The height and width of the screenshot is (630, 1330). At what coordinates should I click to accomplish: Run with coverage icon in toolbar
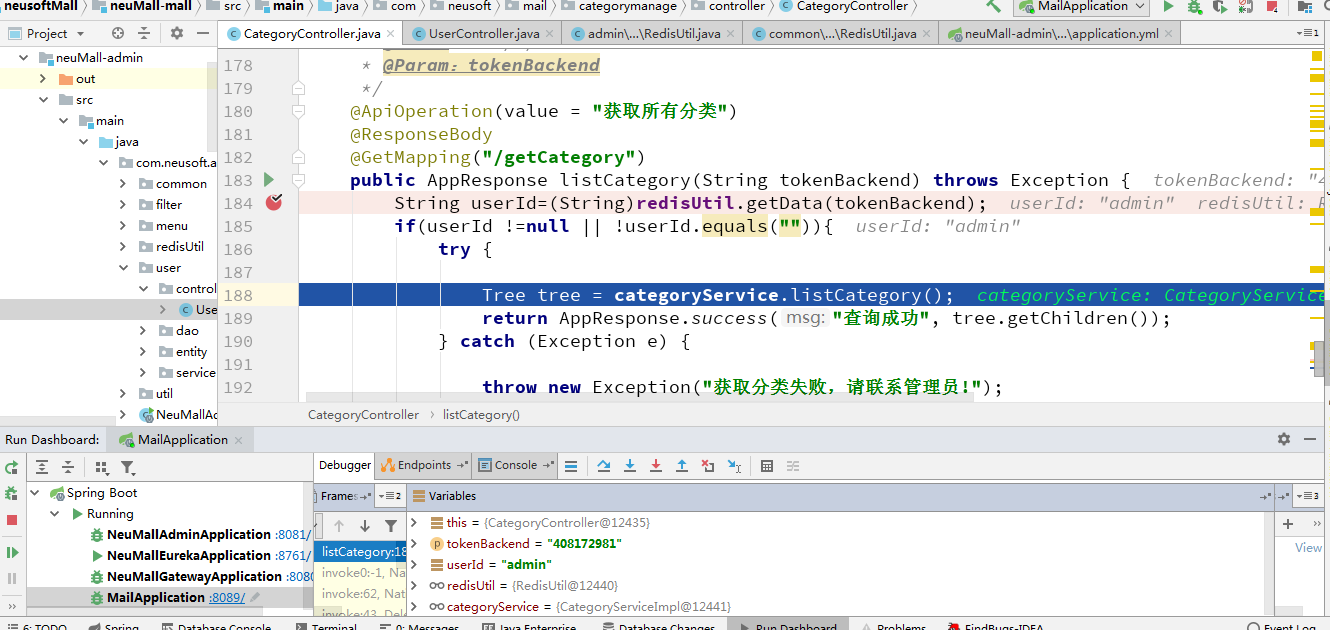pos(1219,6)
